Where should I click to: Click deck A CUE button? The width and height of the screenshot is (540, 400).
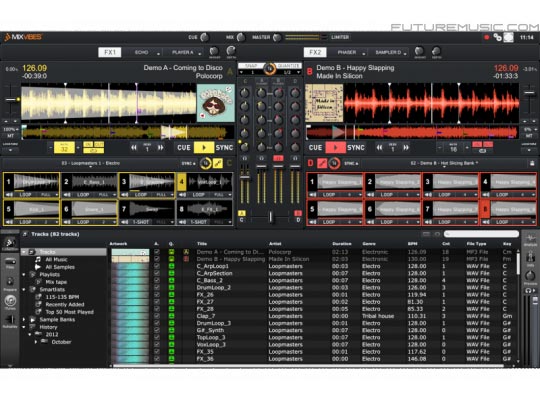[184, 148]
